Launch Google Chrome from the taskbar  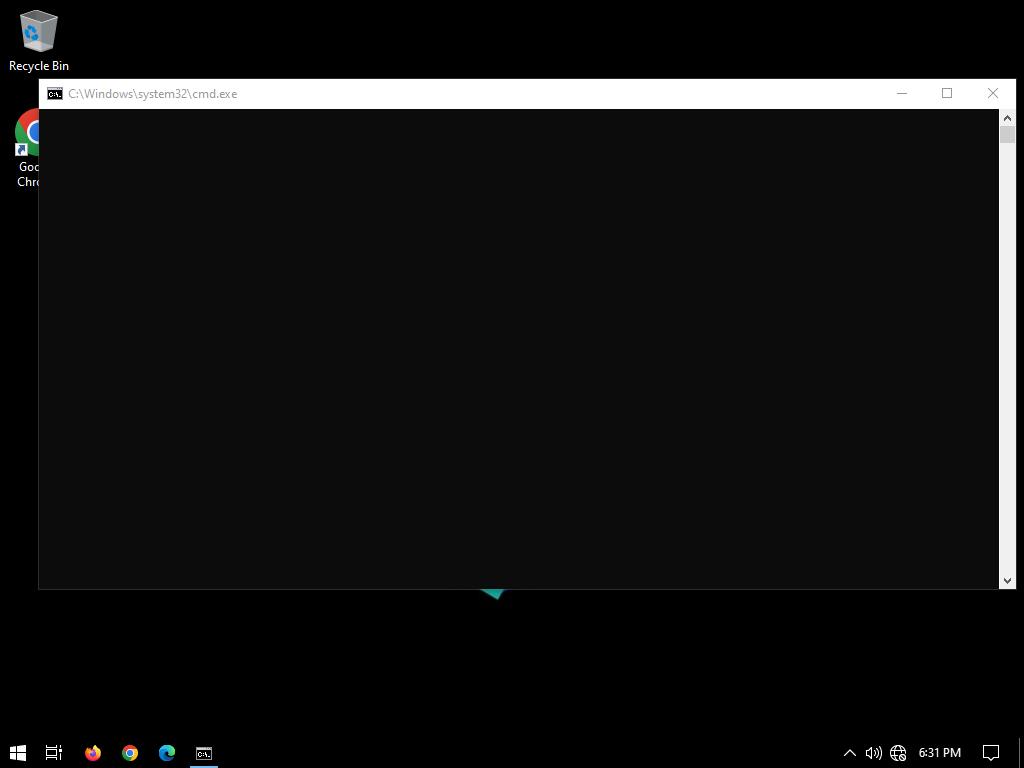[130, 752]
